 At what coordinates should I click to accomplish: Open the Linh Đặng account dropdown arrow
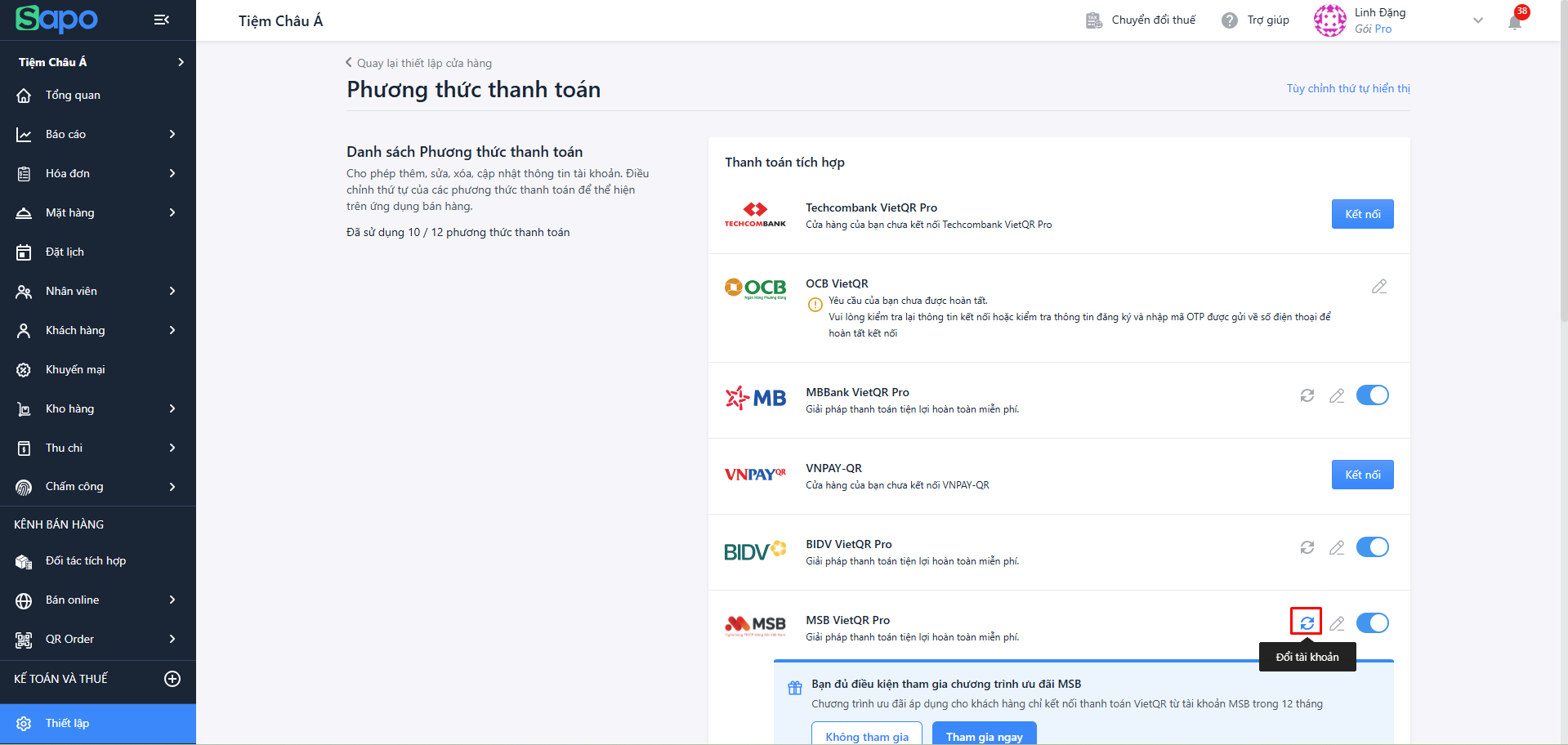click(x=1477, y=20)
